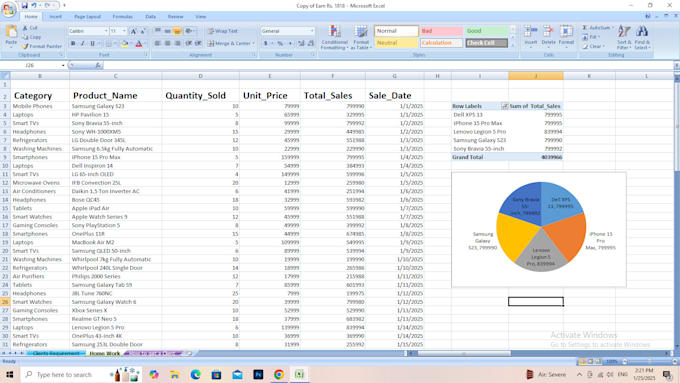Toggle Wrap Text on selected cells
The width and height of the screenshot is (680, 383).
(222, 31)
